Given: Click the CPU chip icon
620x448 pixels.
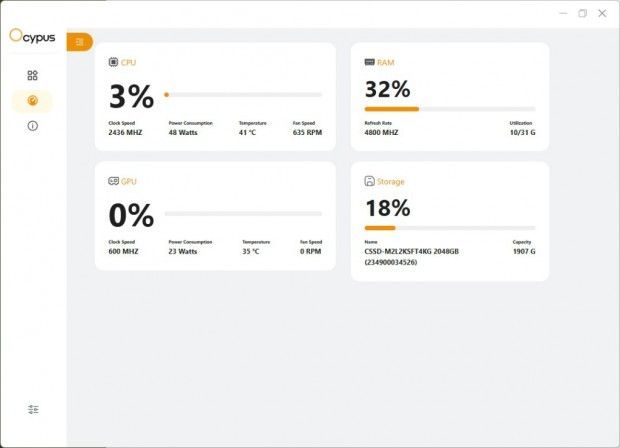Looking at the screenshot, I should click(x=113, y=62).
